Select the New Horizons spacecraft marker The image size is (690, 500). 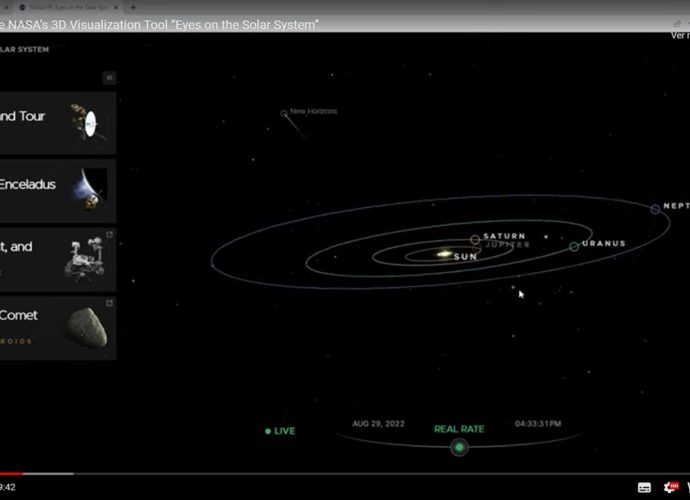284,114
